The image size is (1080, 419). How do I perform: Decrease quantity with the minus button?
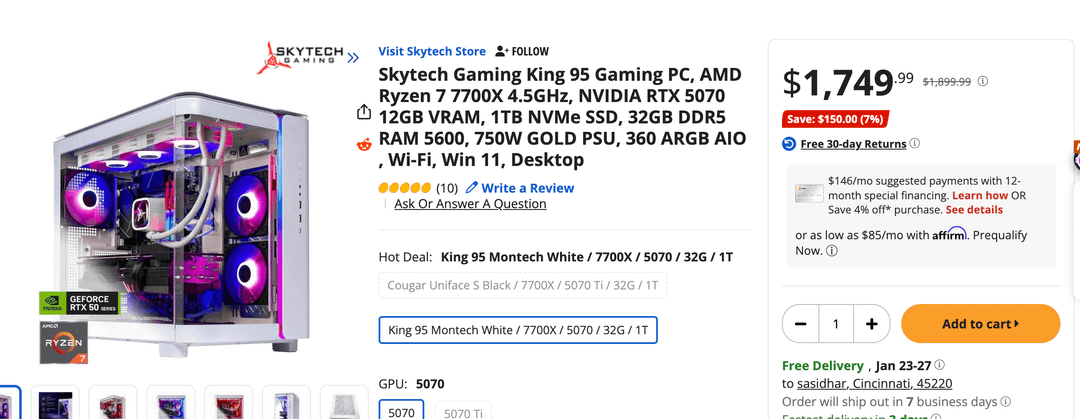point(801,324)
